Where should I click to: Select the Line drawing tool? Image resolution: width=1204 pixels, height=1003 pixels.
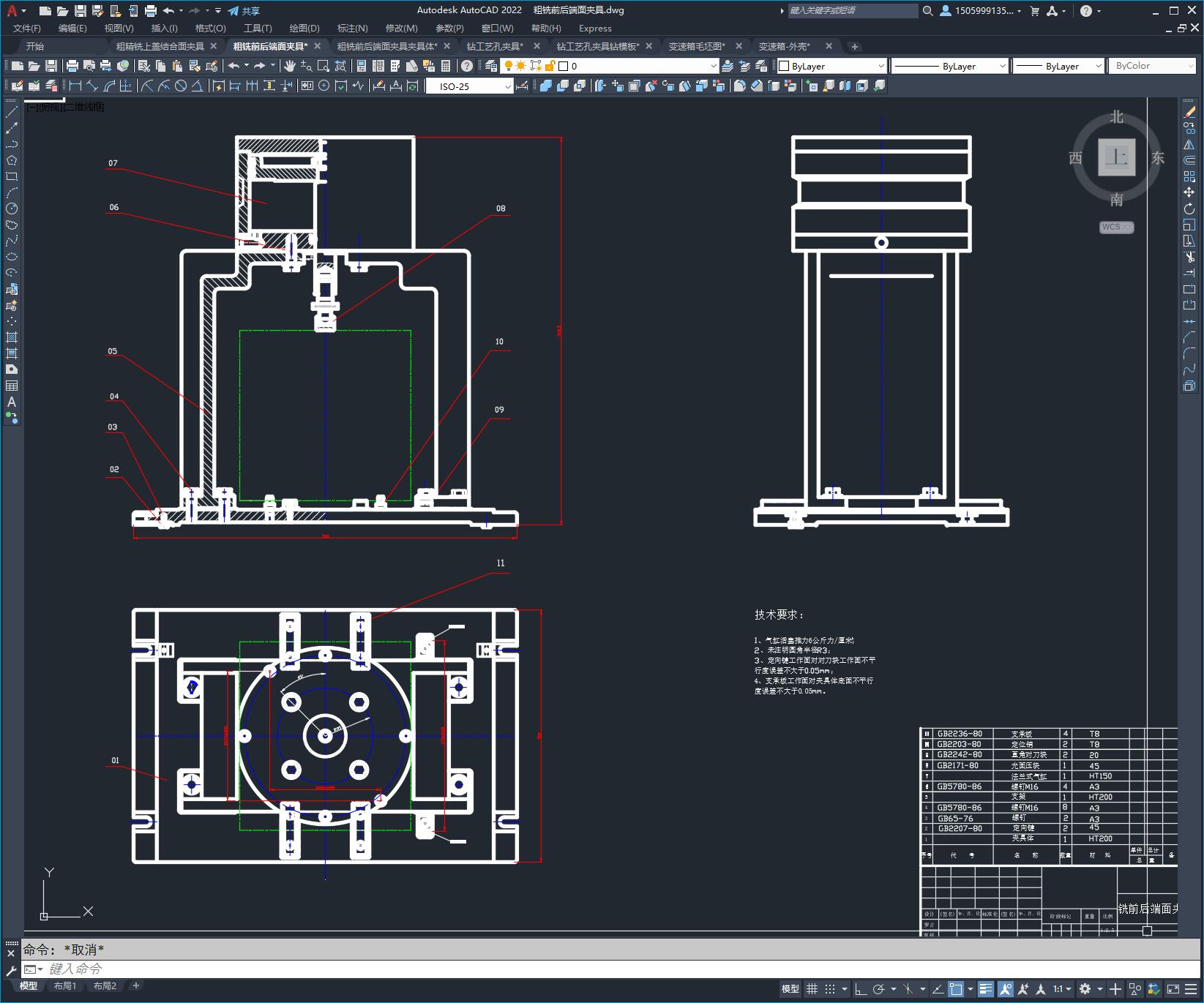click(11, 112)
